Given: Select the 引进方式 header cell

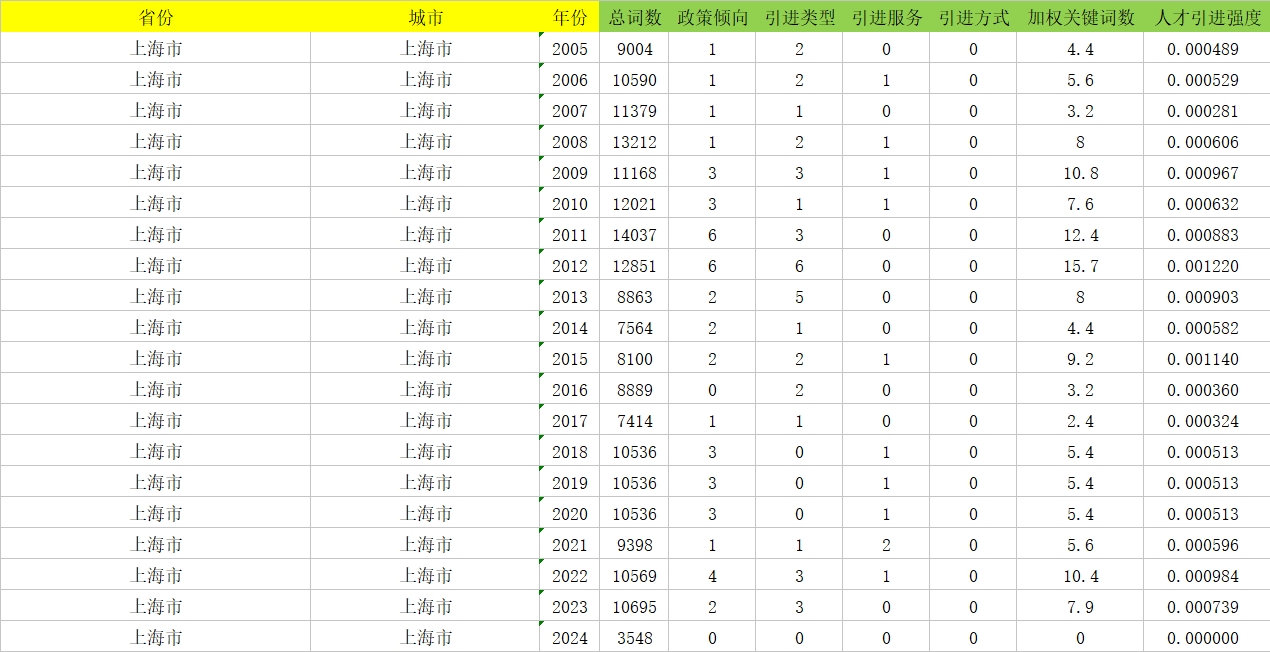Looking at the screenshot, I should (x=973, y=17).
